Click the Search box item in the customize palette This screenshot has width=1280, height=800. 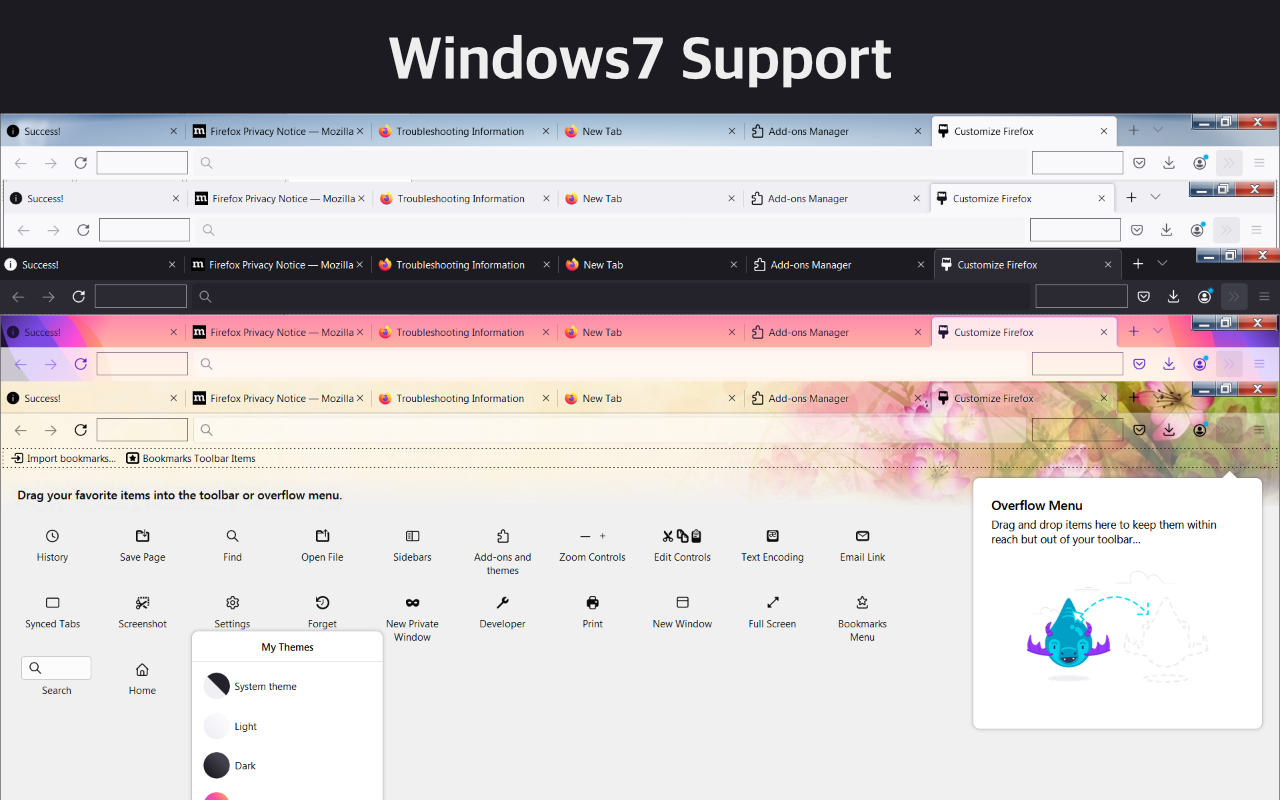coord(56,668)
